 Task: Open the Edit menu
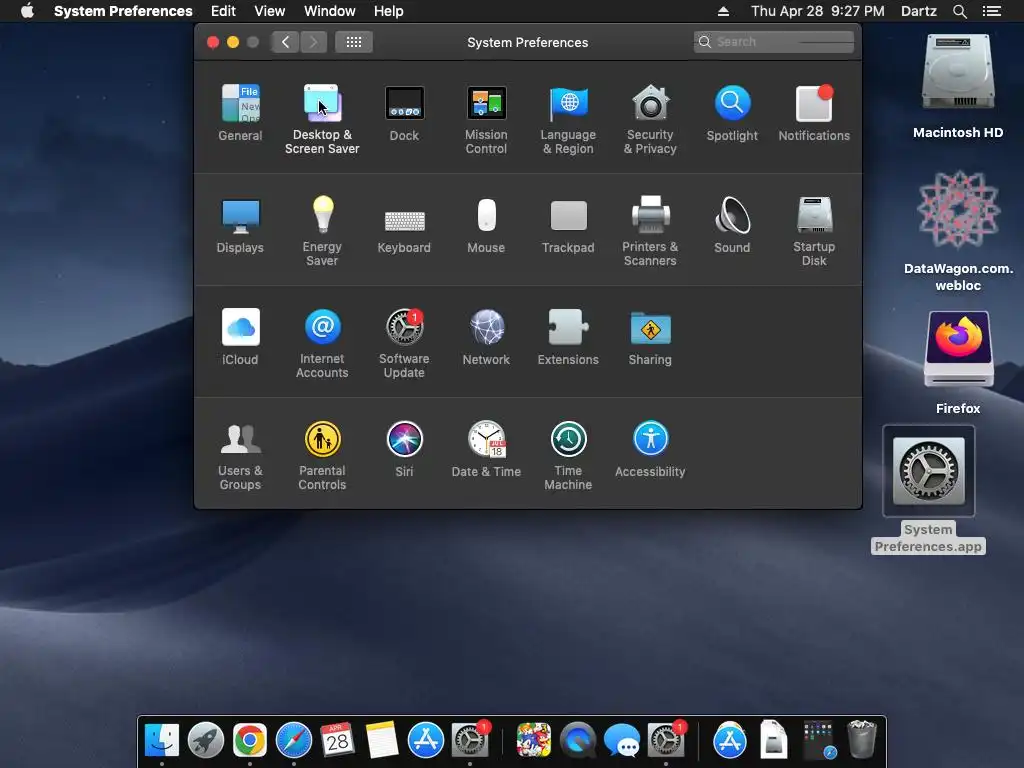223,11
